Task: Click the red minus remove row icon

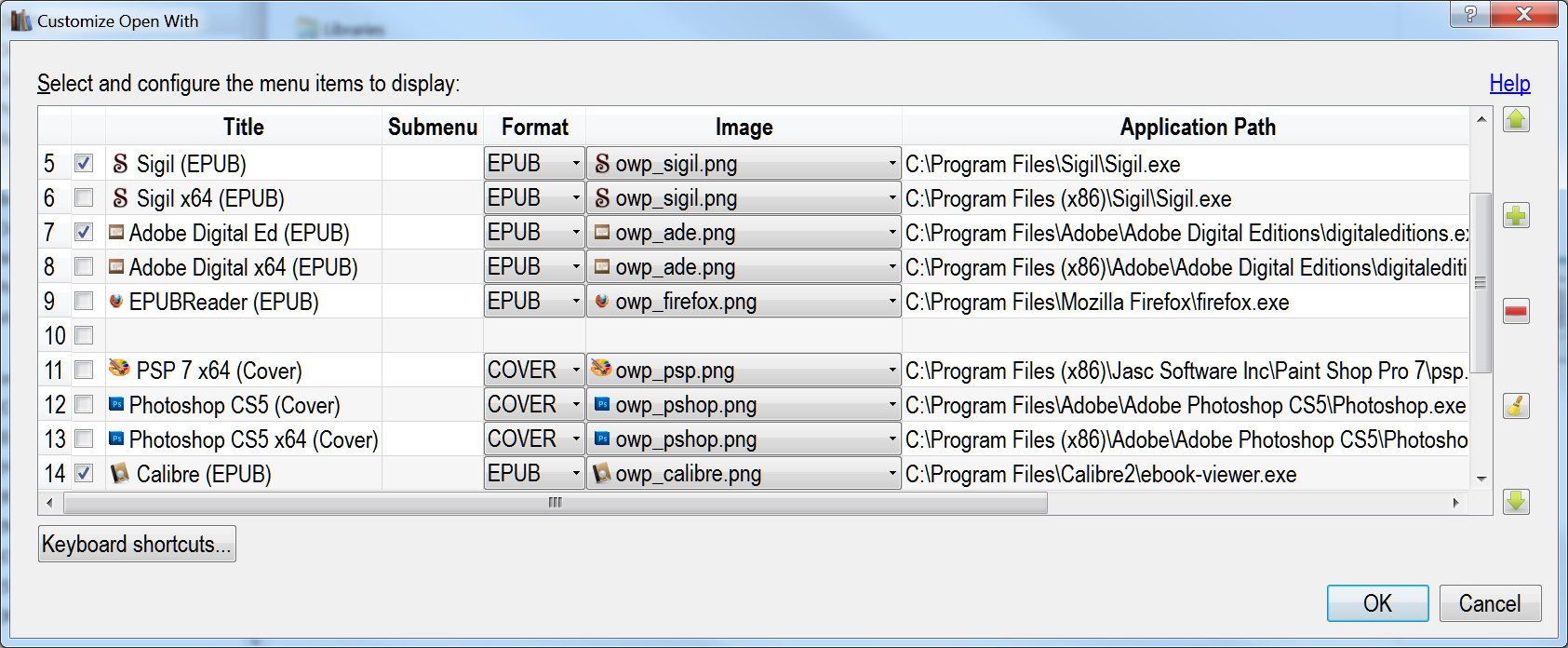Action: (x=1516, y=312)
